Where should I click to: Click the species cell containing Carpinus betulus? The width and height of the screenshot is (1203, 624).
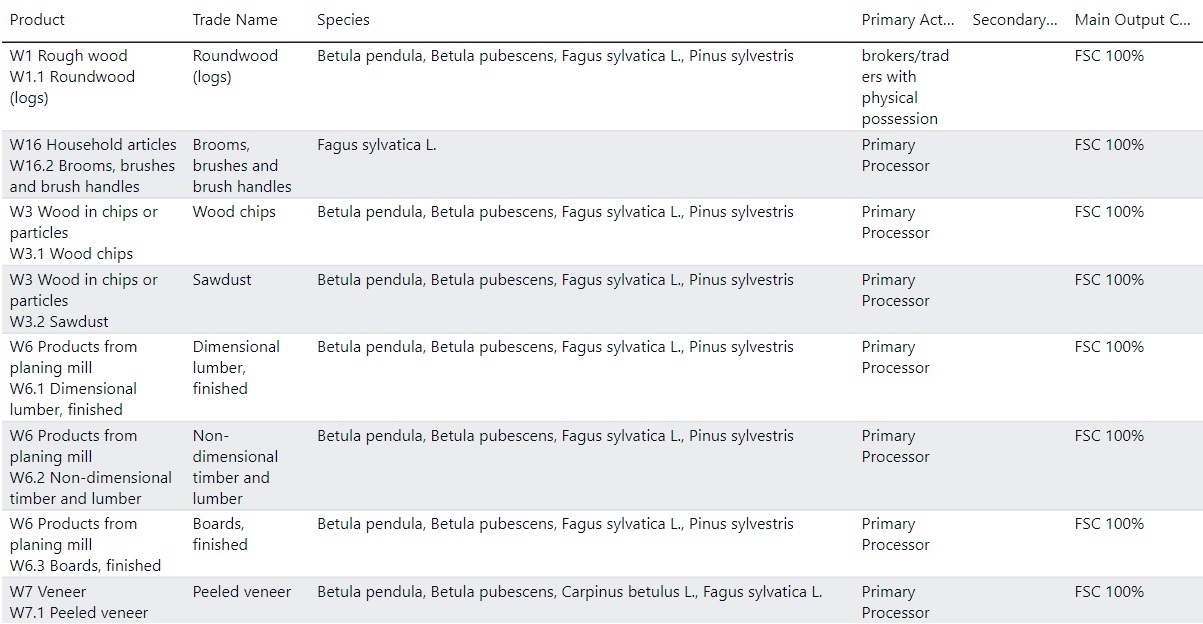569,592
